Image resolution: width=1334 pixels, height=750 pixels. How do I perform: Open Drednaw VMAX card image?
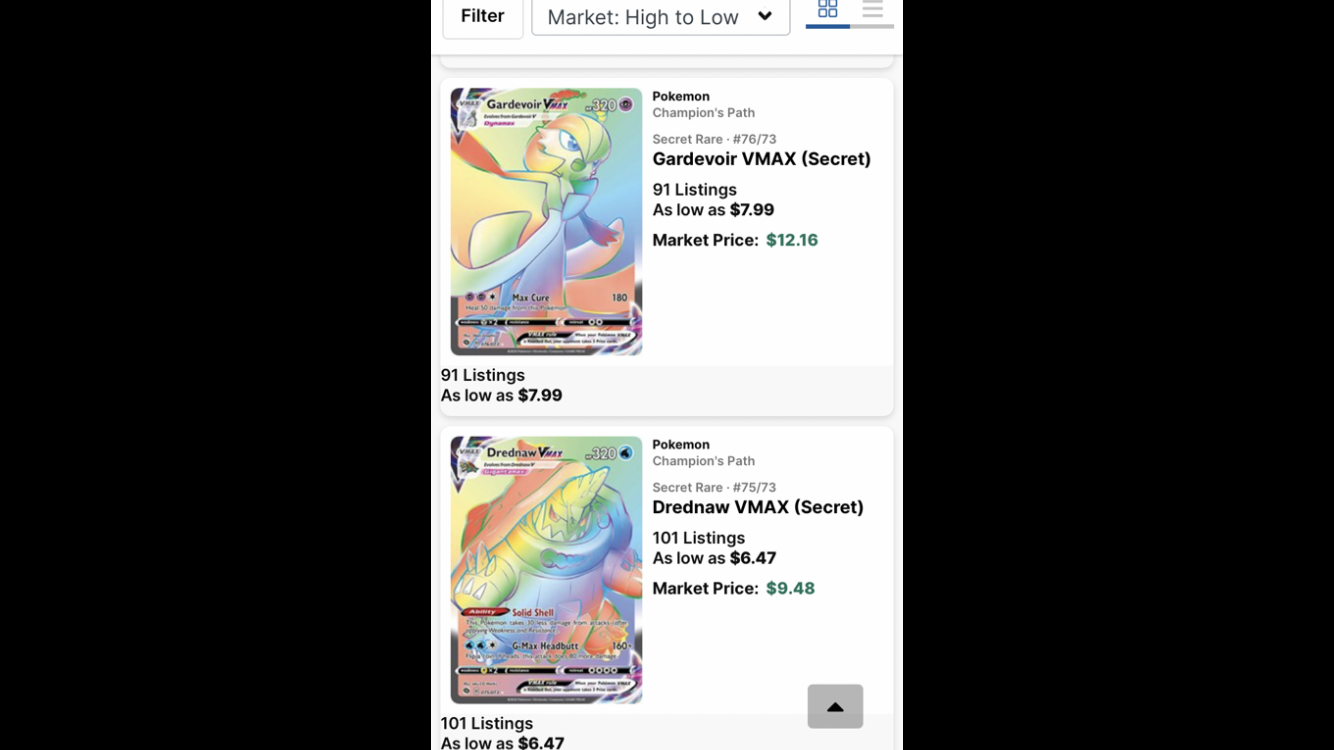(546, 570)
